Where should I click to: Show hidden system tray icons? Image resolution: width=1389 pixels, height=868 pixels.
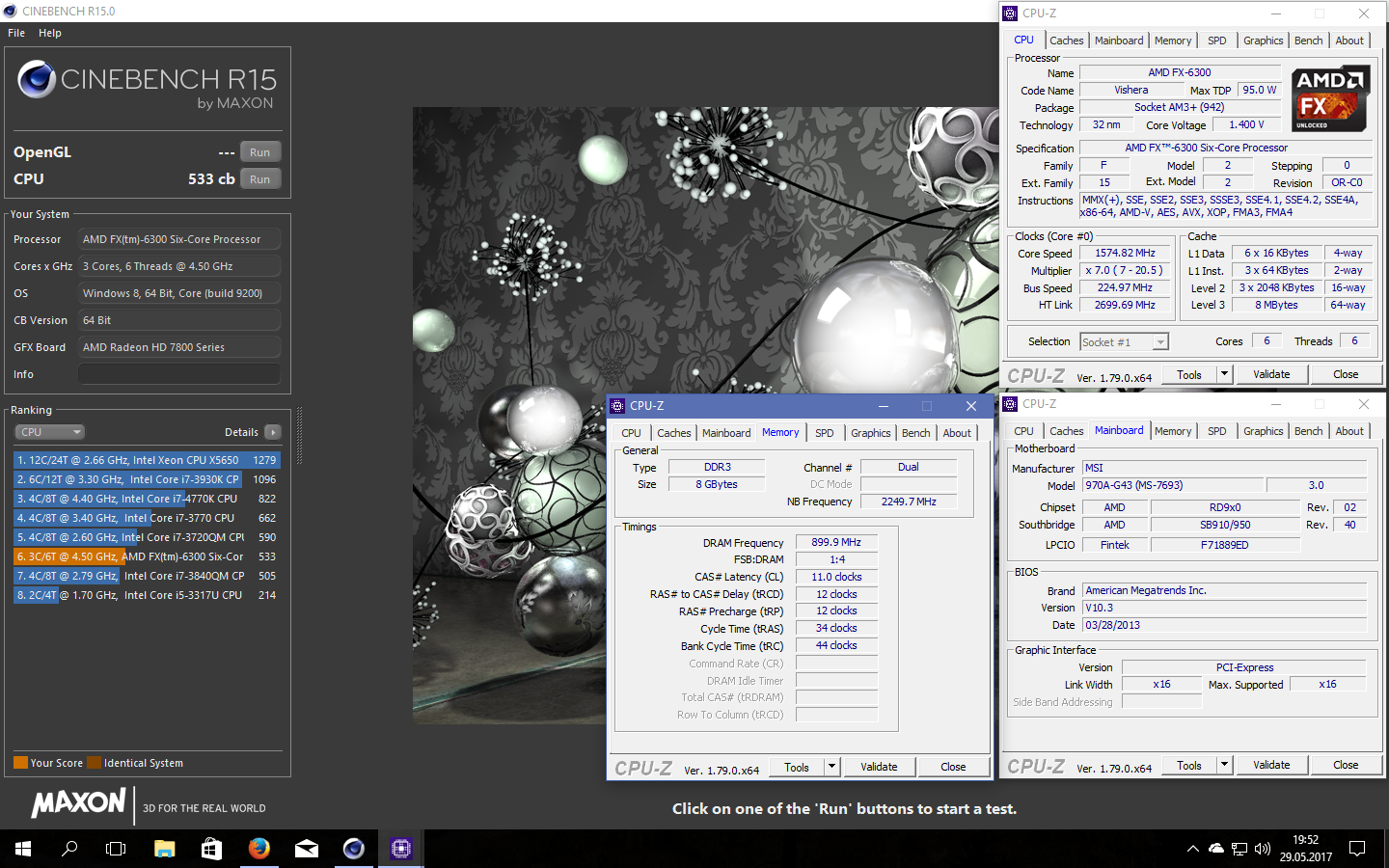coord(1193,849)
